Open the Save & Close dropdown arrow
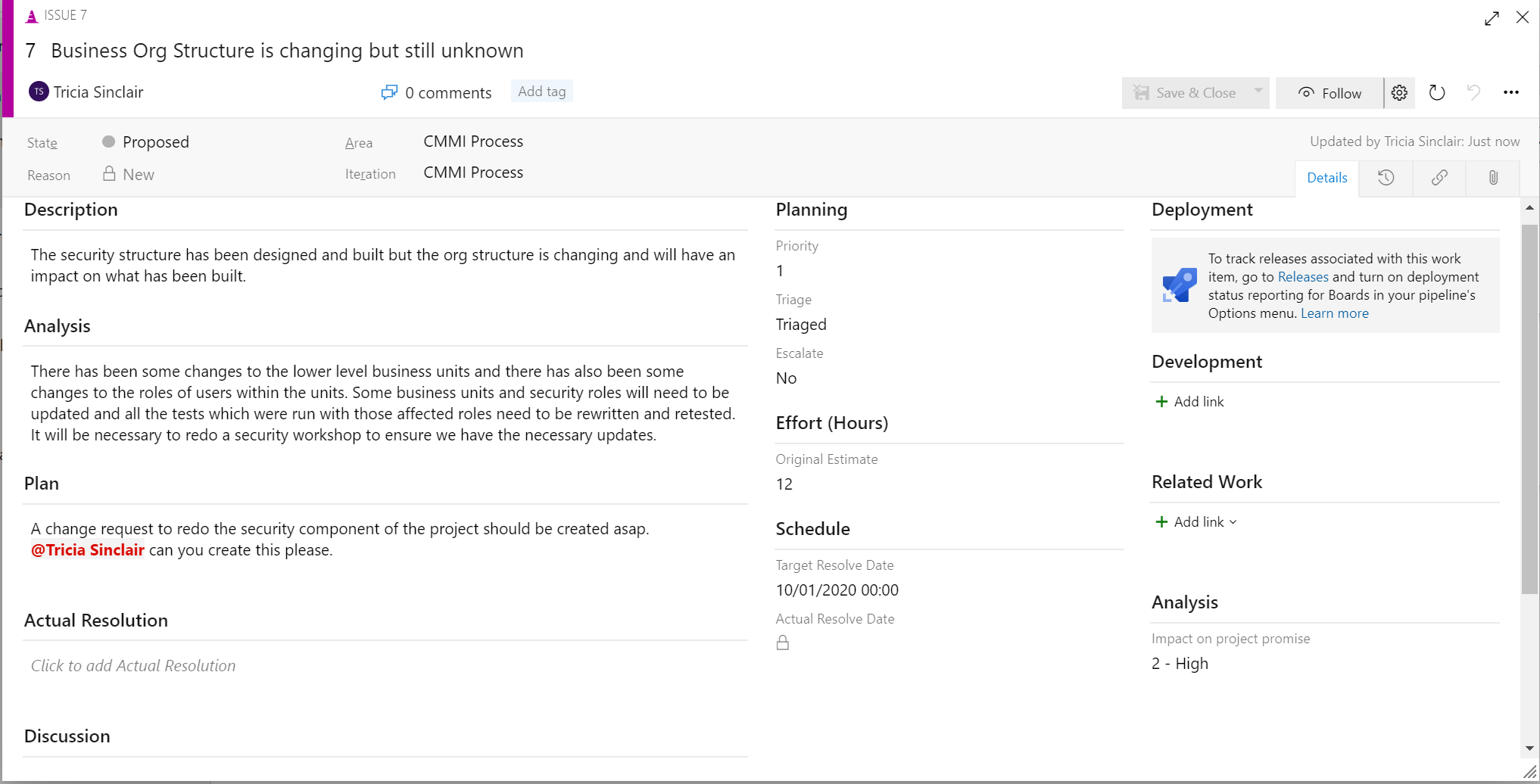Screen dimensions: 1540x784 pyautogui.click(x=1258, y=92)
